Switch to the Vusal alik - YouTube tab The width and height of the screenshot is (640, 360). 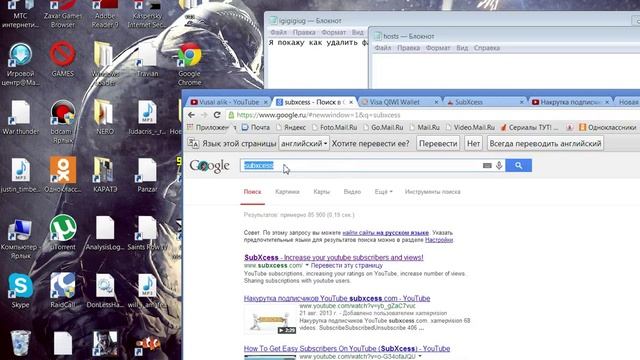pyautogui.click(x=228, y=102)
